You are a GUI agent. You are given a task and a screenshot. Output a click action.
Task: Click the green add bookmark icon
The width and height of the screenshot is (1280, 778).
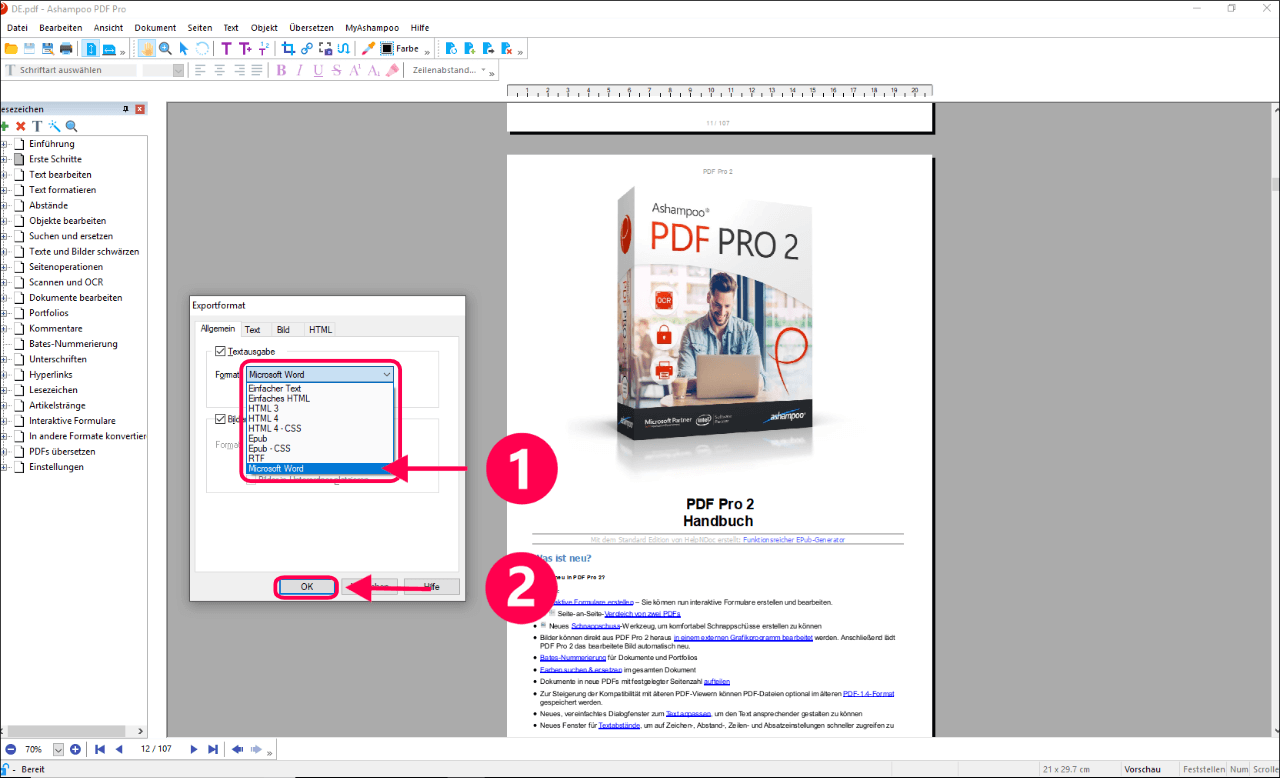click(x=4, y=126)
